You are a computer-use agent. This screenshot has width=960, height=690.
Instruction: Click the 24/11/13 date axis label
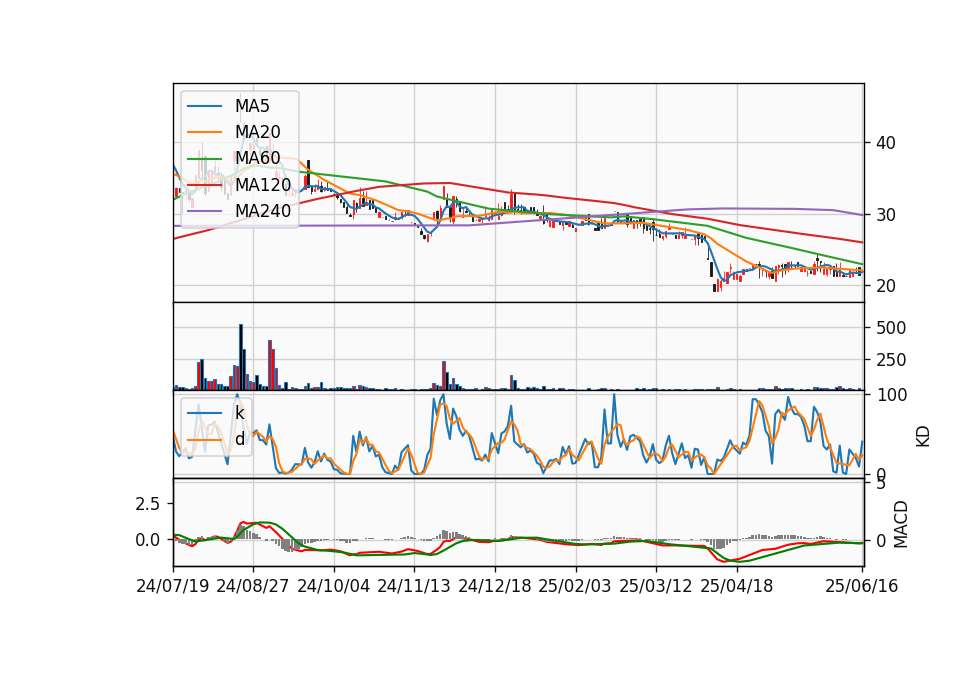414,586
